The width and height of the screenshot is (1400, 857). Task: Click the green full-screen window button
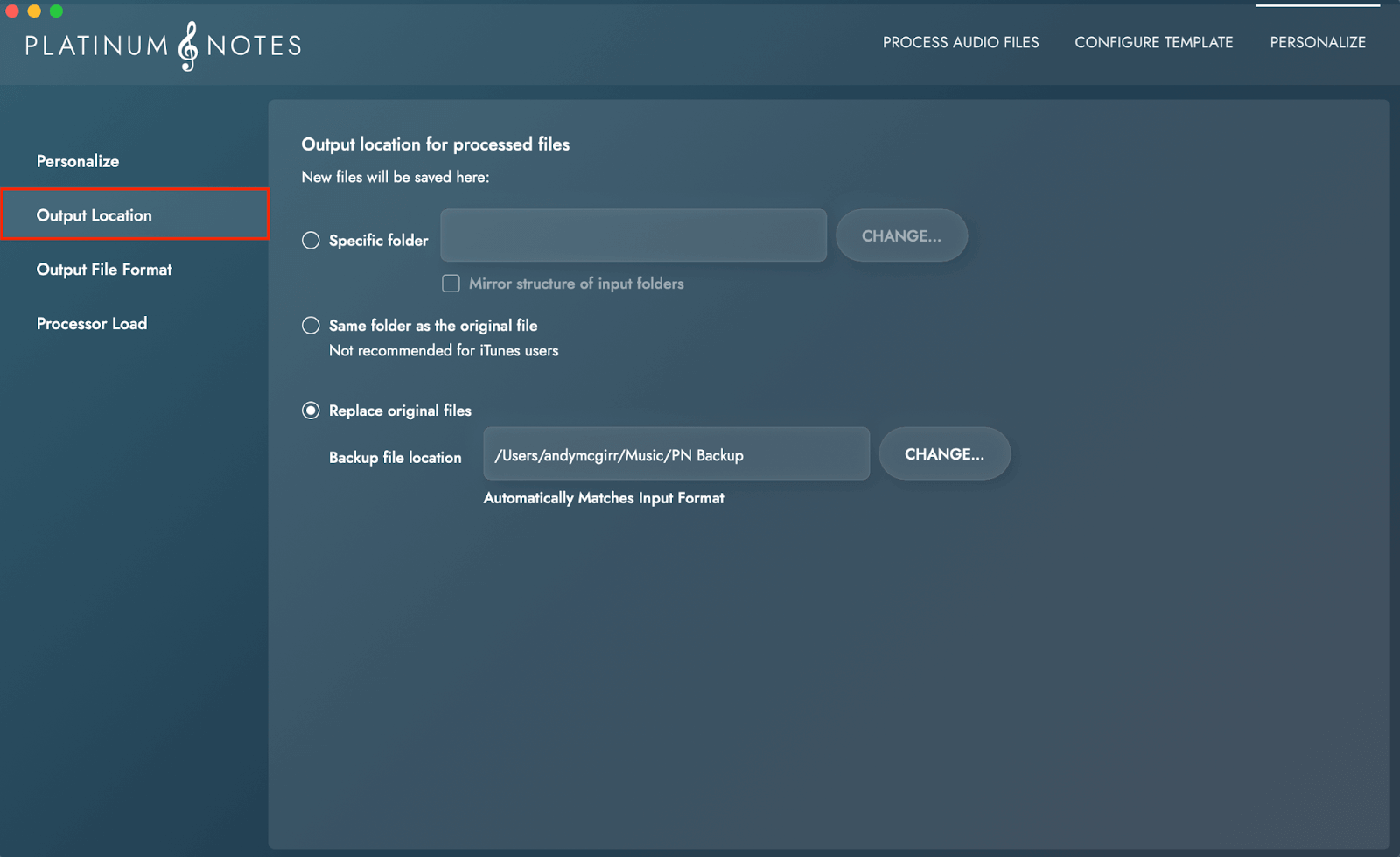pyautogui.click(x=56, y=11)
